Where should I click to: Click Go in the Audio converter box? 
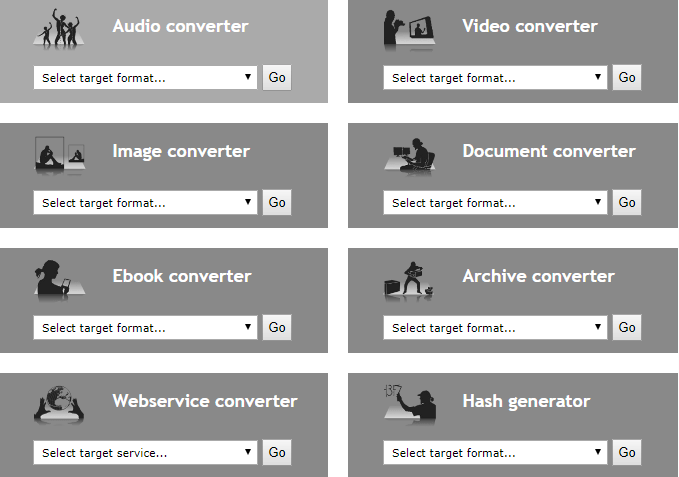tap(277, 77)
